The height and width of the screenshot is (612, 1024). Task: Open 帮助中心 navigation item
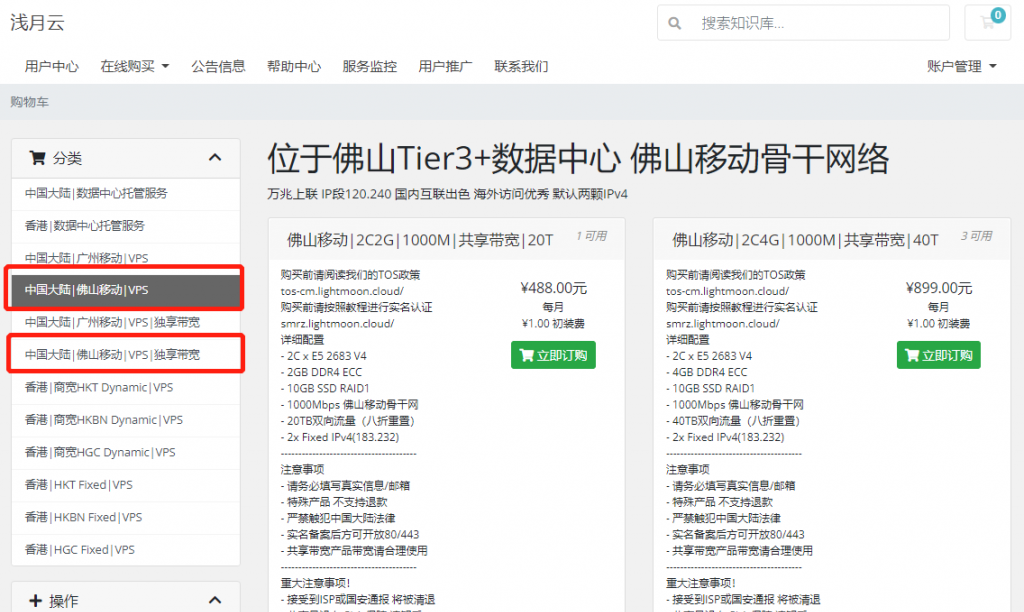[x=294, y=67]
